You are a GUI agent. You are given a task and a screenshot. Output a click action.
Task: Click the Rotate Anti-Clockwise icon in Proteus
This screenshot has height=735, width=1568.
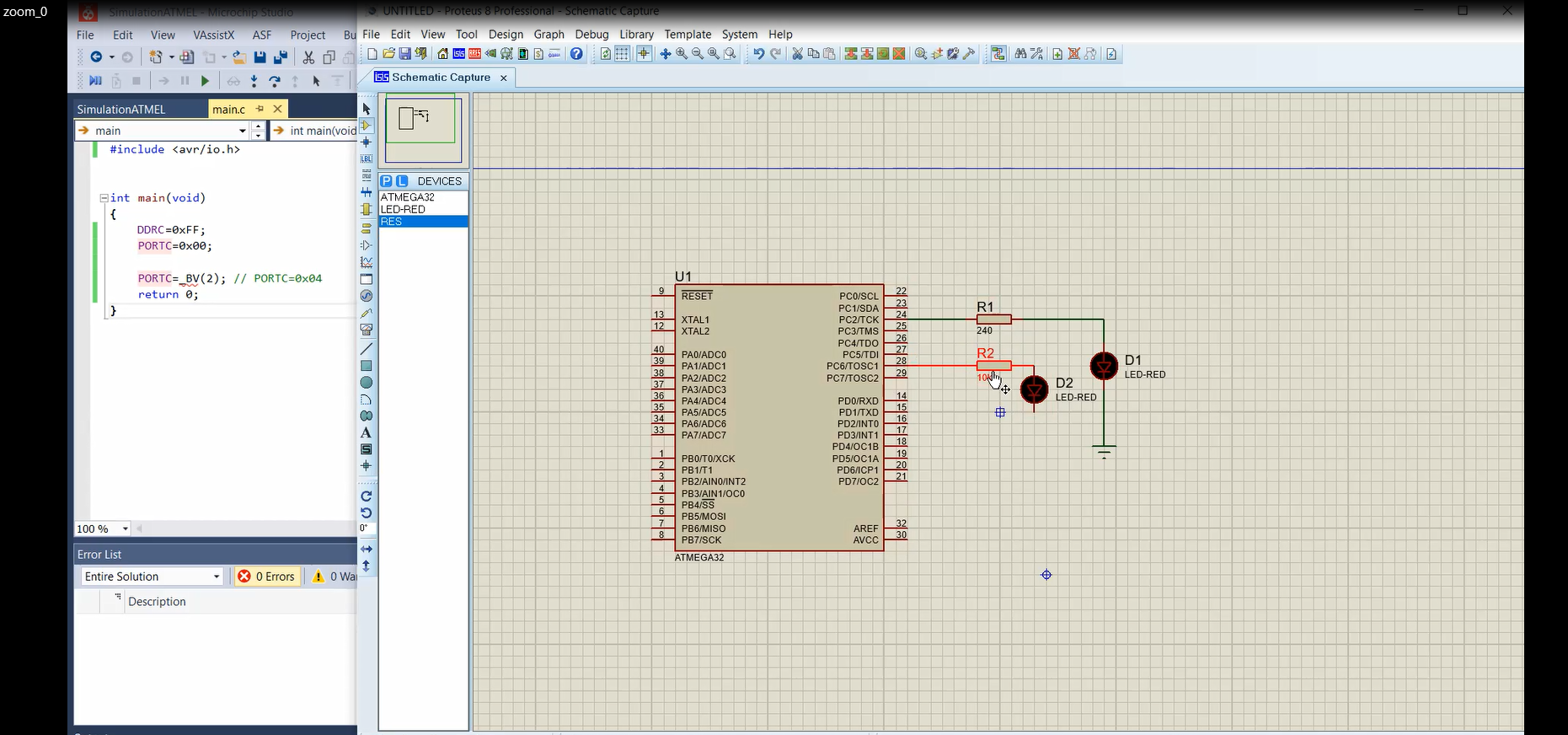point(367,512)
